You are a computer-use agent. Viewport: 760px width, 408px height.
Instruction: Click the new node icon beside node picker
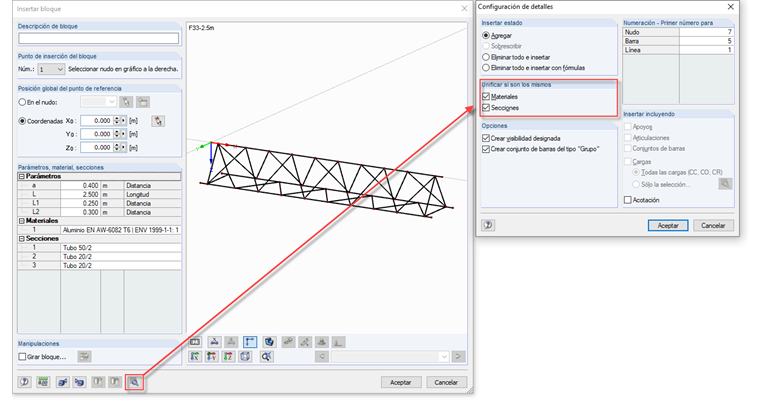click(143, 102)
